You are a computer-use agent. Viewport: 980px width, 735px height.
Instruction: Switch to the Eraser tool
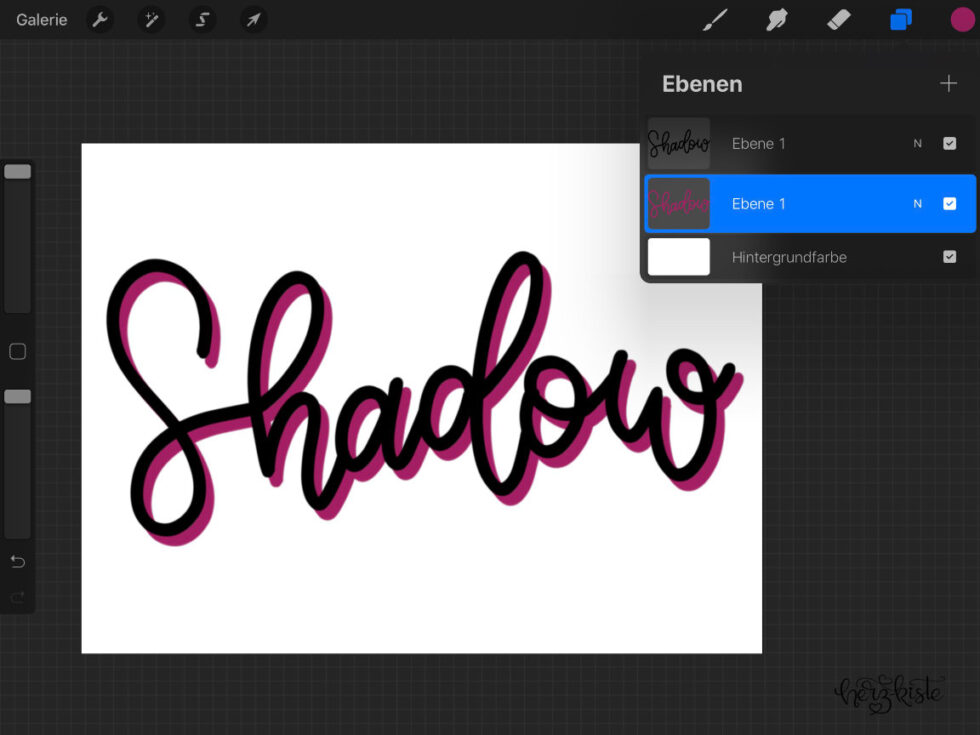pos(838,19)
